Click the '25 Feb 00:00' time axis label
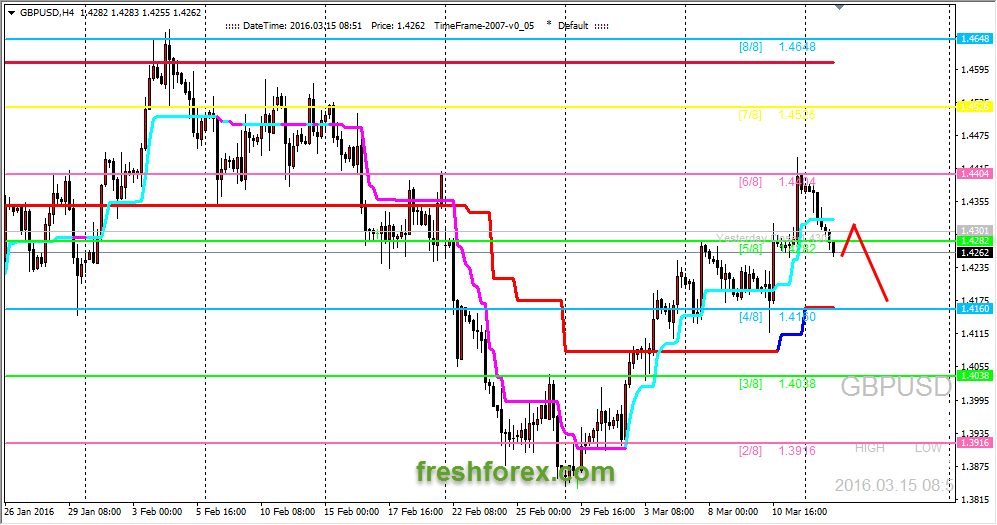Viewport: 997px width, 525px height. 544,512
